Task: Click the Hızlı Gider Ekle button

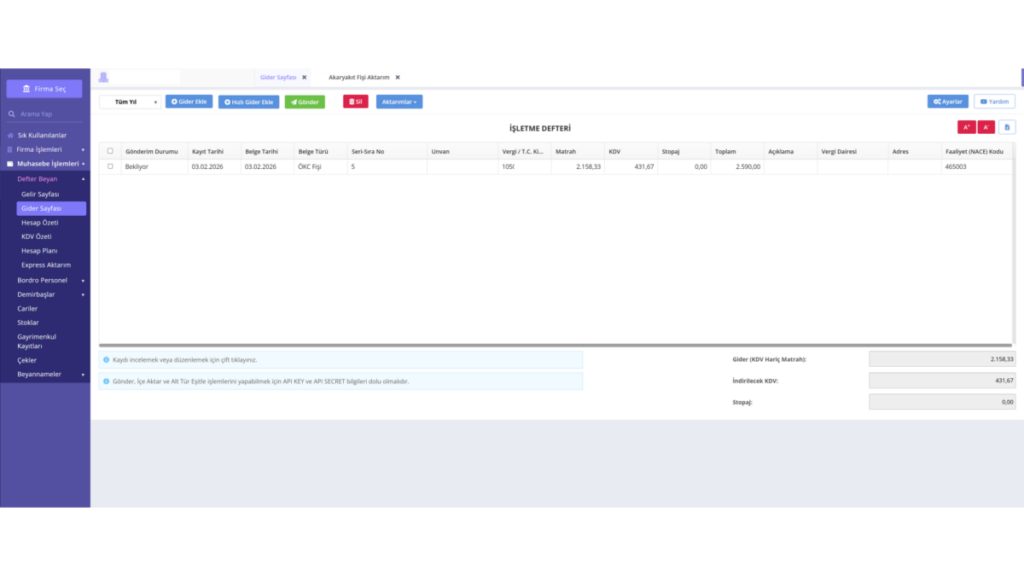Action: pyautogui.click(x=249, y=102)
